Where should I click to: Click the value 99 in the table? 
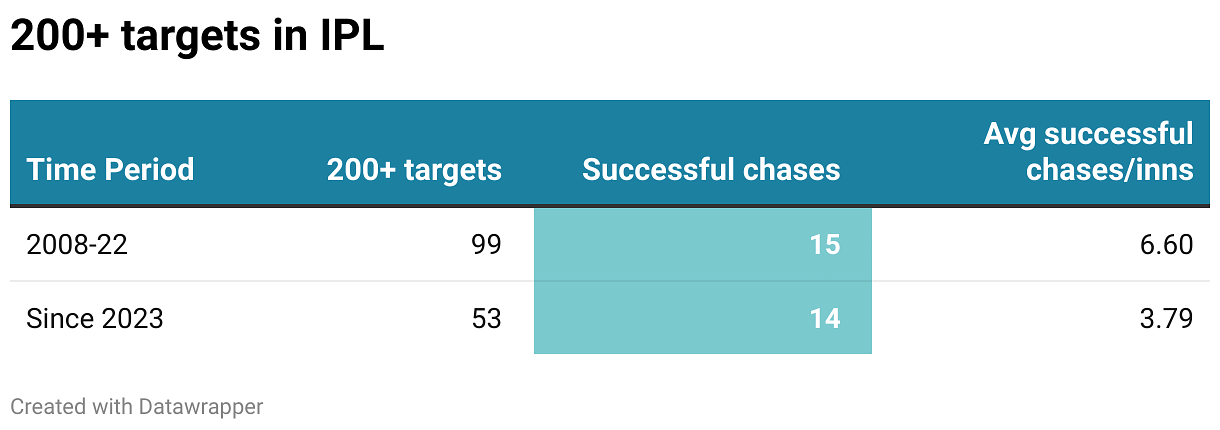coord(485,245)
